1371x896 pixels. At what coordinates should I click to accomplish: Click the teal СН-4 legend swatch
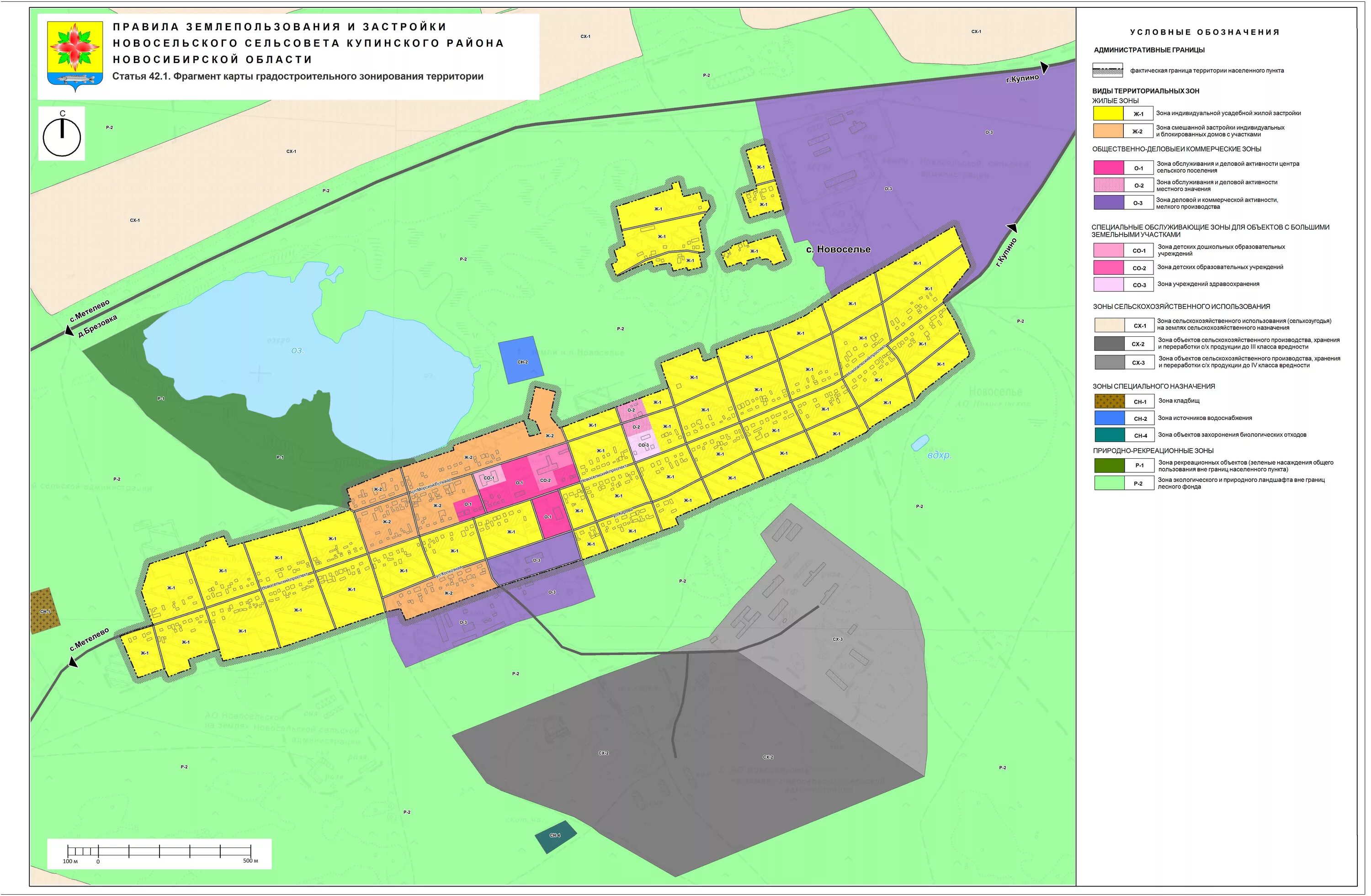point(1110,435)
